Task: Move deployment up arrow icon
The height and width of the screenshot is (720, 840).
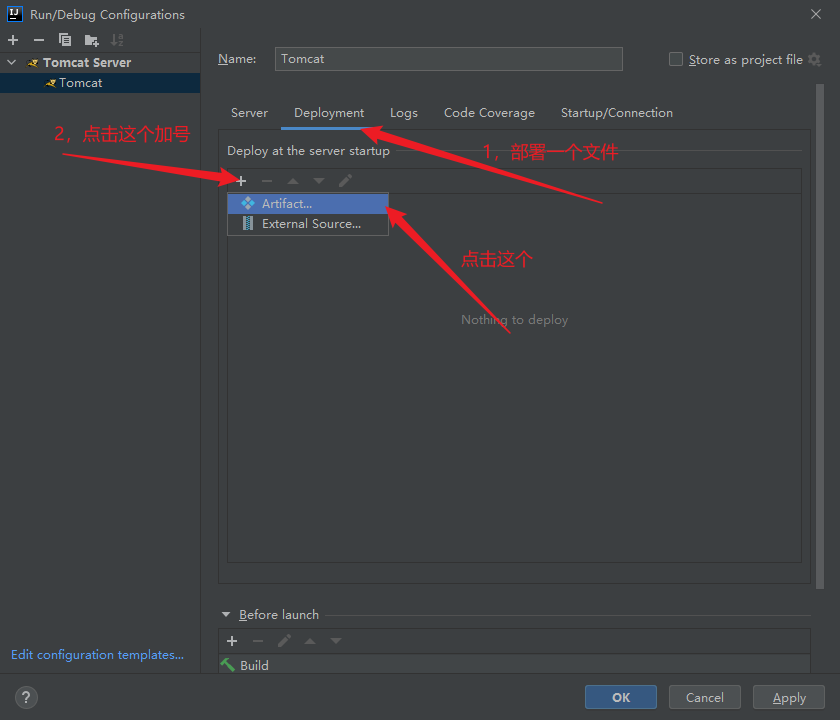Action: (292, 181)
